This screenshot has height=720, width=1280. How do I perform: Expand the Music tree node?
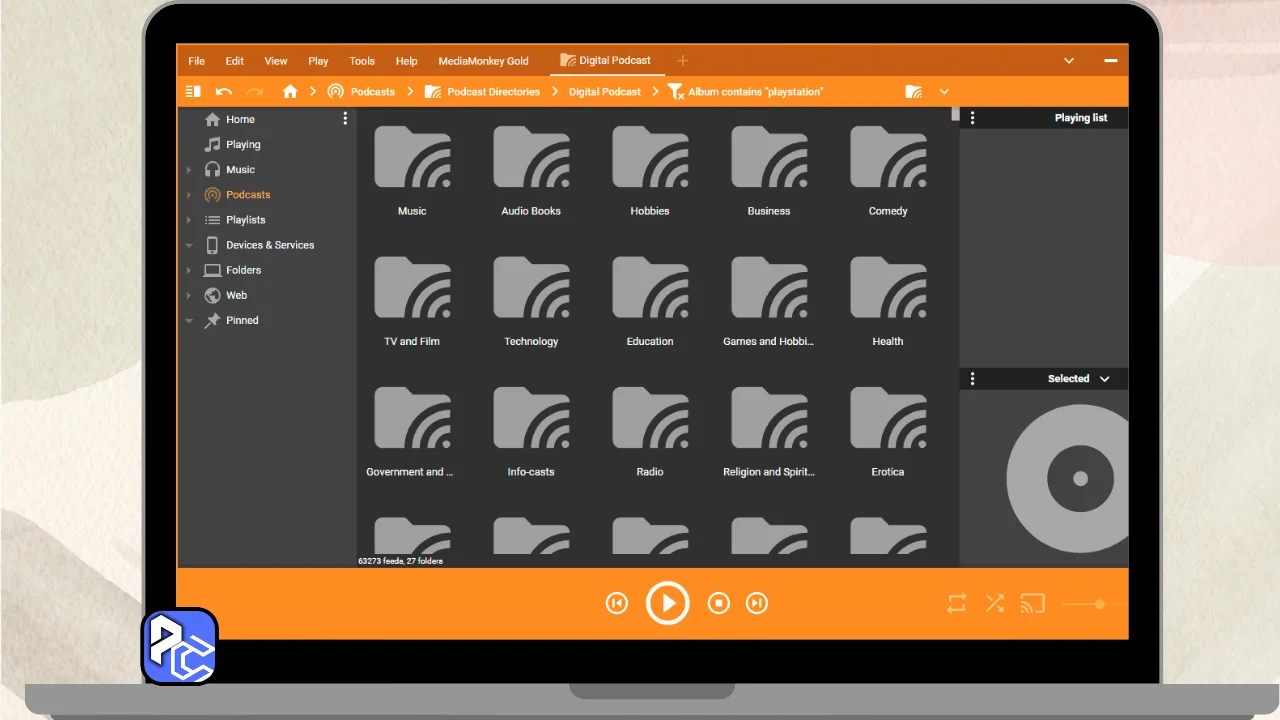(x=189, y=170)
